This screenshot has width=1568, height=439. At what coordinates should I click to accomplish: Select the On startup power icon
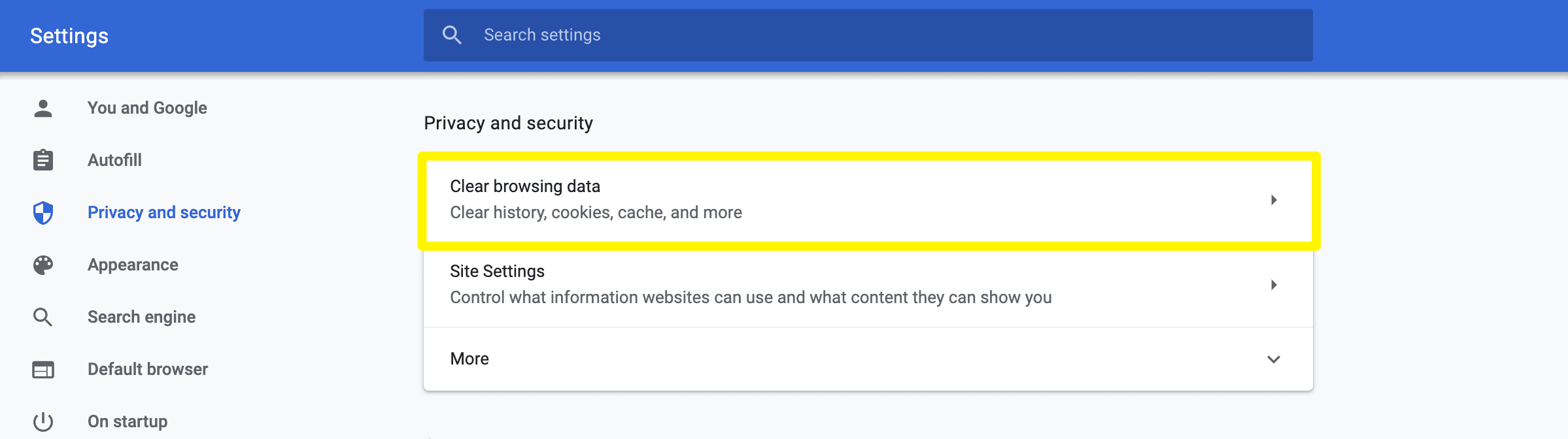tap(43, 421)
